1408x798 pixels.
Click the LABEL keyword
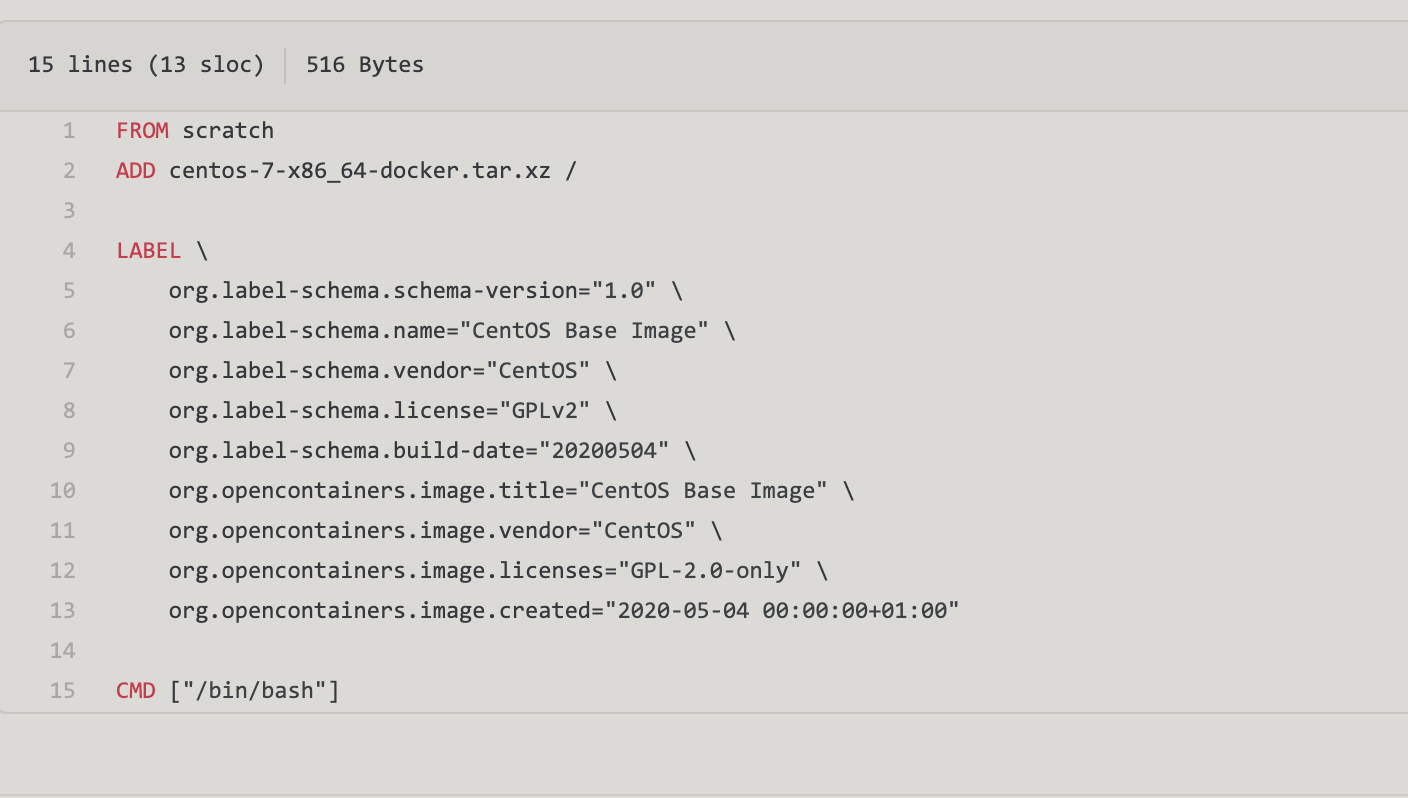[x=149, y=251]
